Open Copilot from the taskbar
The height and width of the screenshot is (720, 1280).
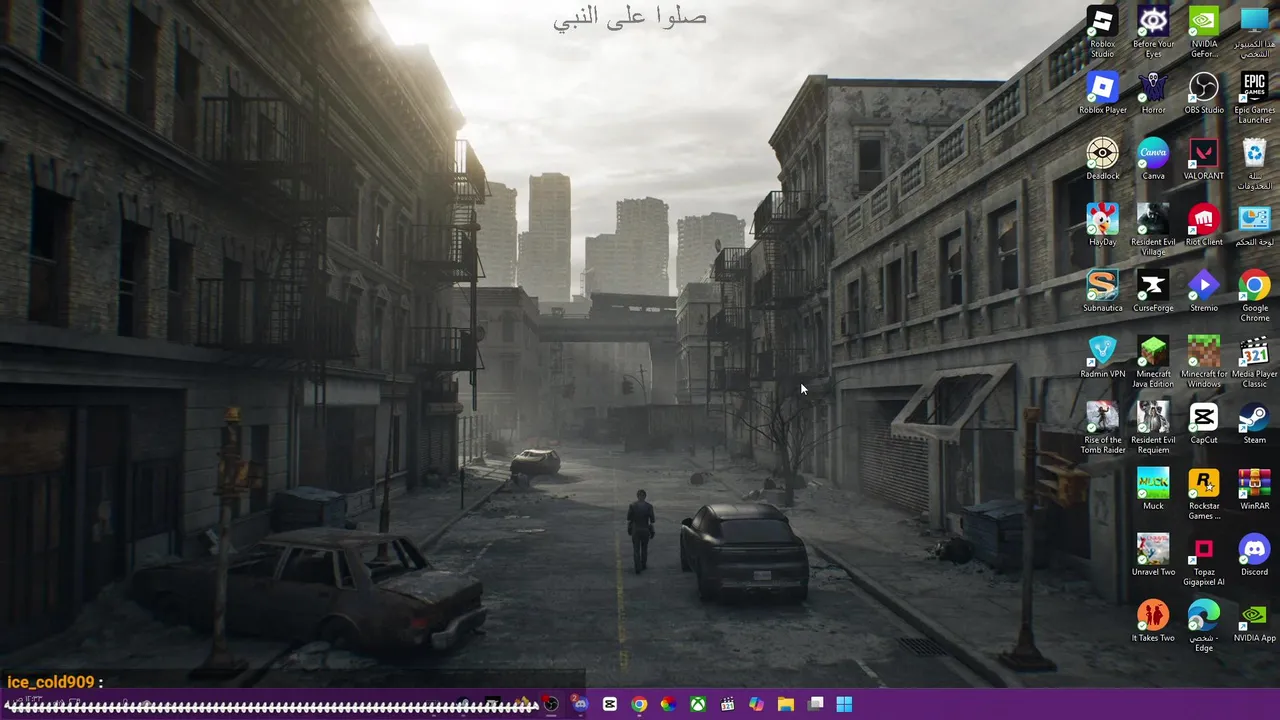(756, 704)
